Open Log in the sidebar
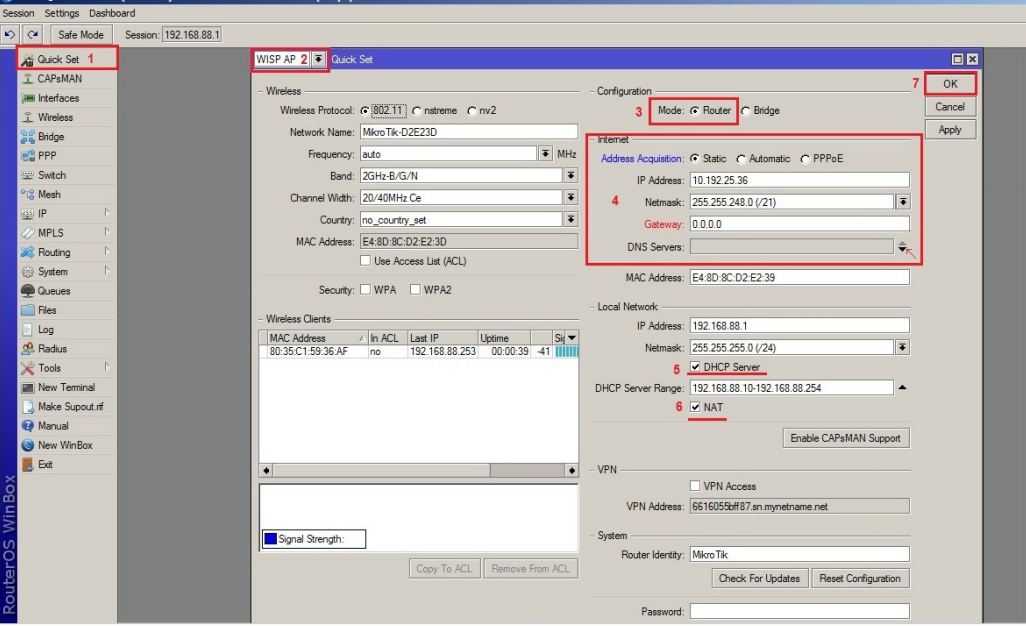Screen dimensions: 1026x626 tap(67, 329)
